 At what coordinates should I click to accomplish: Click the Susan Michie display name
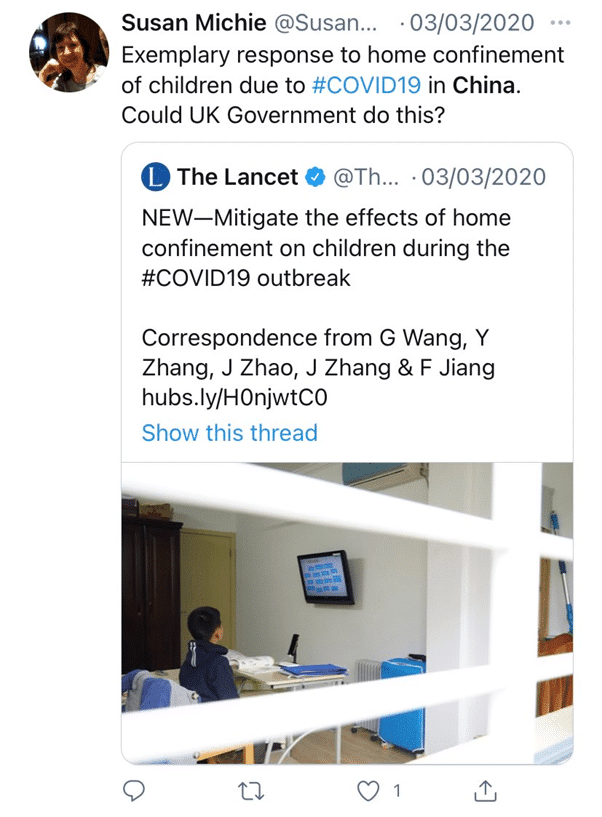(194, 23)
